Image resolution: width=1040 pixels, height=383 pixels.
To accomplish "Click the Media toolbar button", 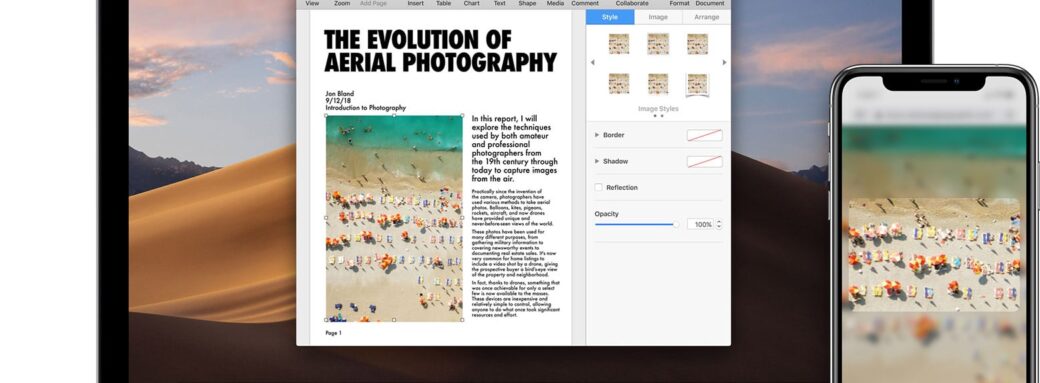I will [555, 3].
